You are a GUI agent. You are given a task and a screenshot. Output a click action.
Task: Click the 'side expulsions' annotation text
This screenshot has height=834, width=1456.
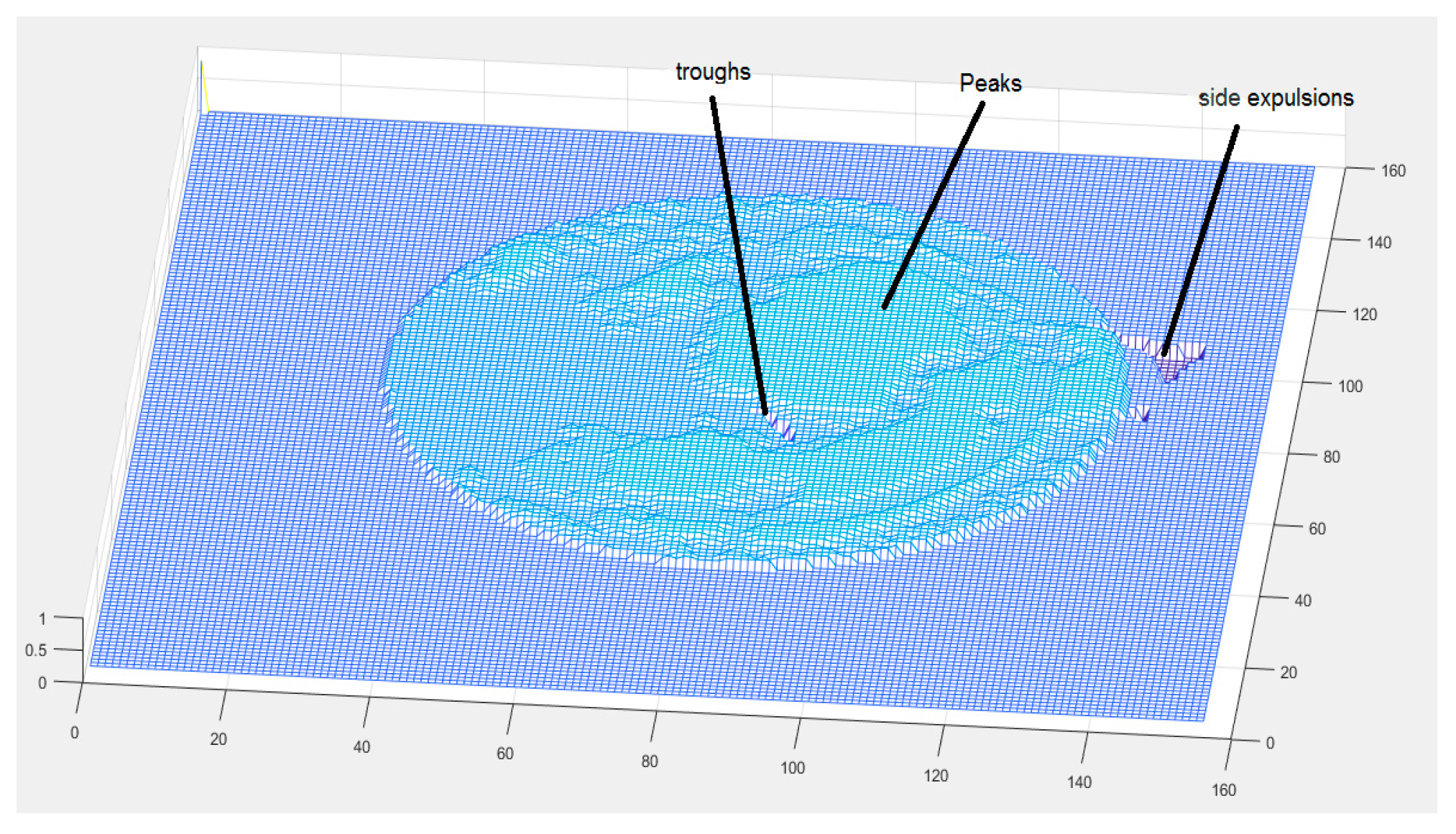[1275, 98]
